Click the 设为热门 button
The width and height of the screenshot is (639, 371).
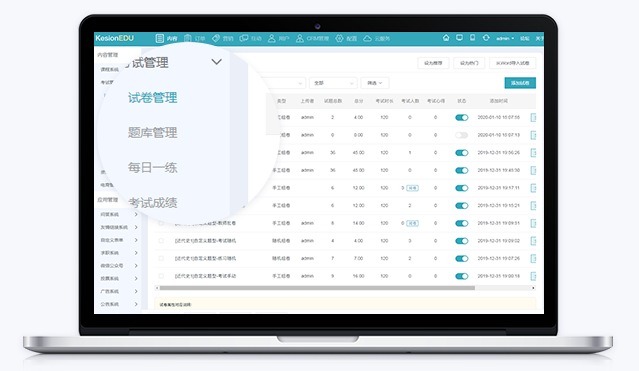[x=469, y=63]
